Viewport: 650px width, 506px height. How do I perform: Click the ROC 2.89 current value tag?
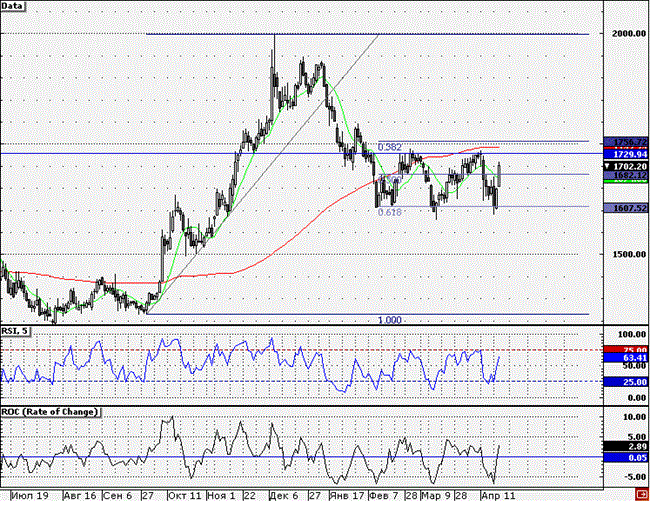pyautogui.click(x=626, y=446)
